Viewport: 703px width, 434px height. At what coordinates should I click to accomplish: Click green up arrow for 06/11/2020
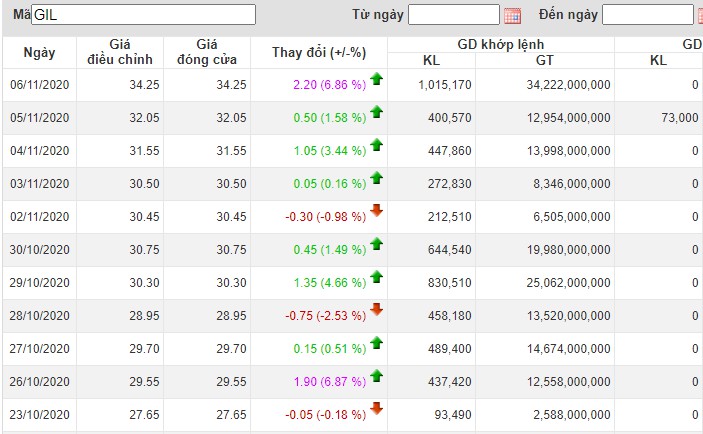pyautogui.click(x=376, y=80)
